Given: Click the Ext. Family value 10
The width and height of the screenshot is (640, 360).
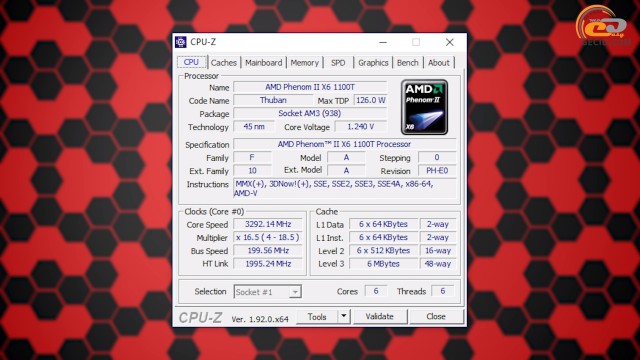Looking at the screenshot, I should [252, 171].
